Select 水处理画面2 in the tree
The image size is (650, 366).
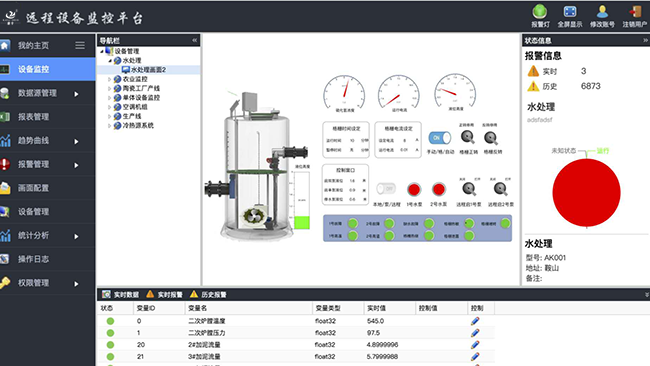148,70
